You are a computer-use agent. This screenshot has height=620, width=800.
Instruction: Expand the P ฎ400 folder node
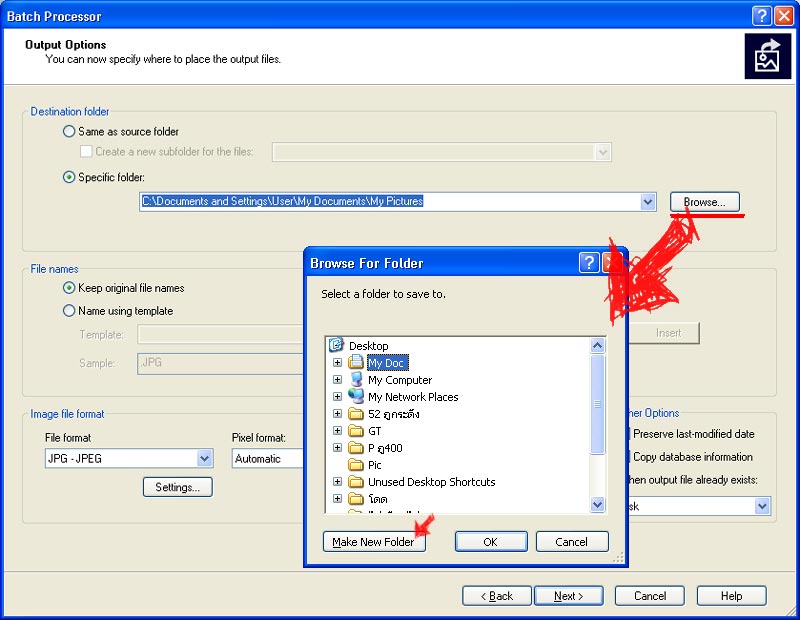(x=337, y=448)
